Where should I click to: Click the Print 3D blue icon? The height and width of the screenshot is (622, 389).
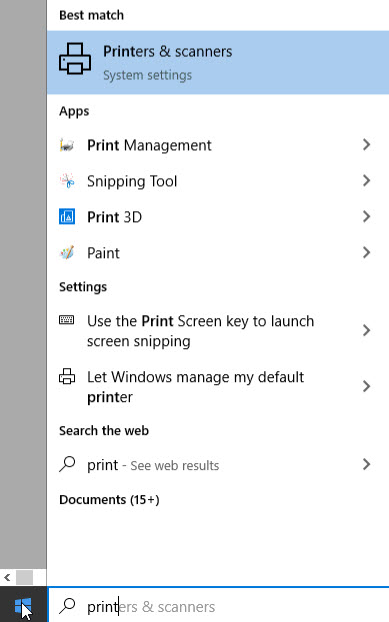(67, 217)
